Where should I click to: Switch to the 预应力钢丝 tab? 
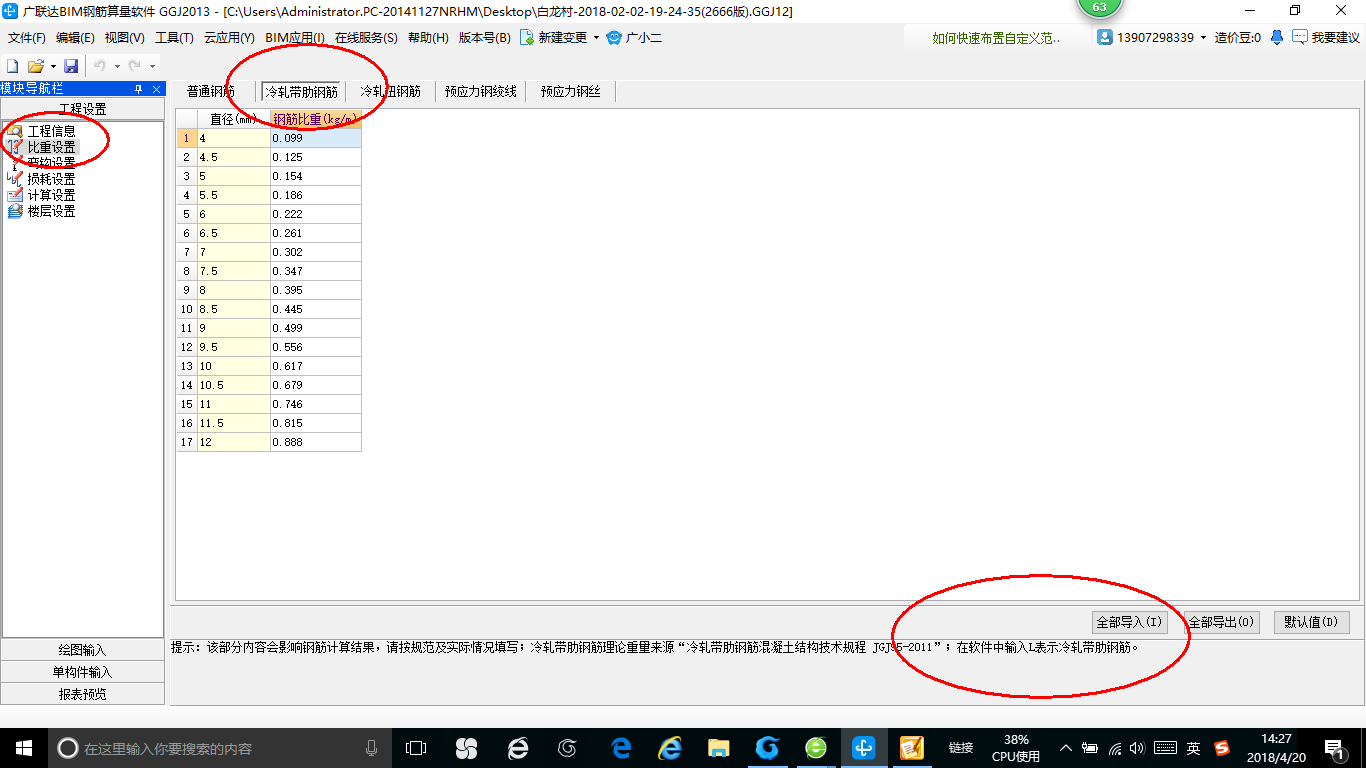point(571,91)
